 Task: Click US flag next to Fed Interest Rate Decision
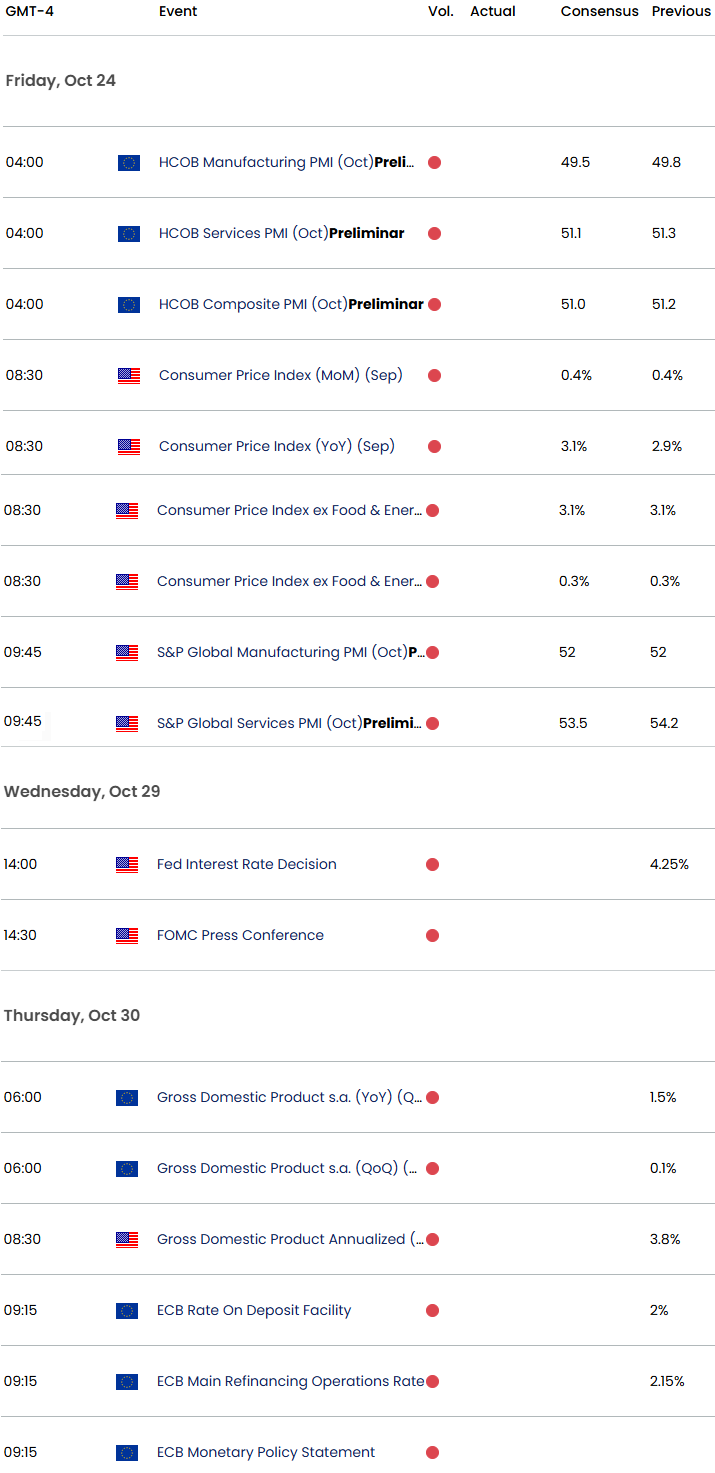[x=127, y=865]
